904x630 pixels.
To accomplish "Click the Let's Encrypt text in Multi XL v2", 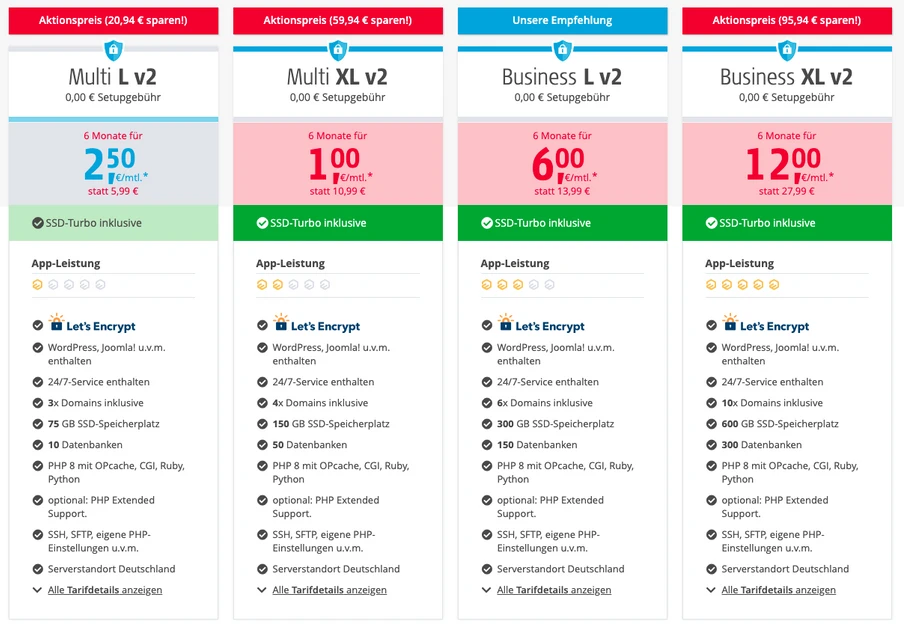I will click(x=325, y=326).
